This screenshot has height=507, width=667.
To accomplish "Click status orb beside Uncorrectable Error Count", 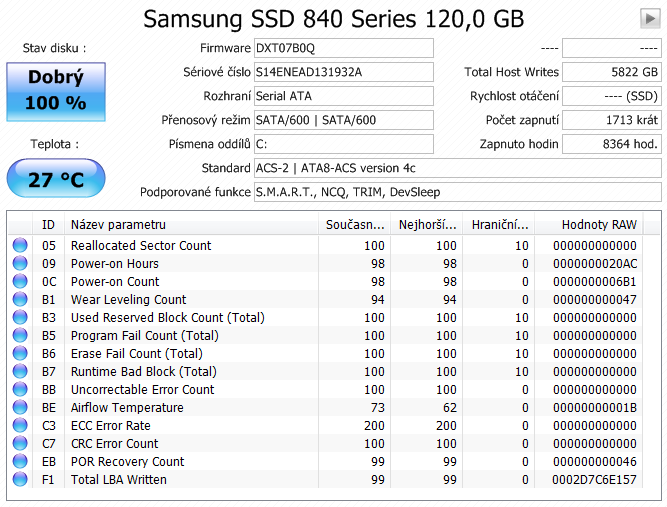I will [20, 390].
